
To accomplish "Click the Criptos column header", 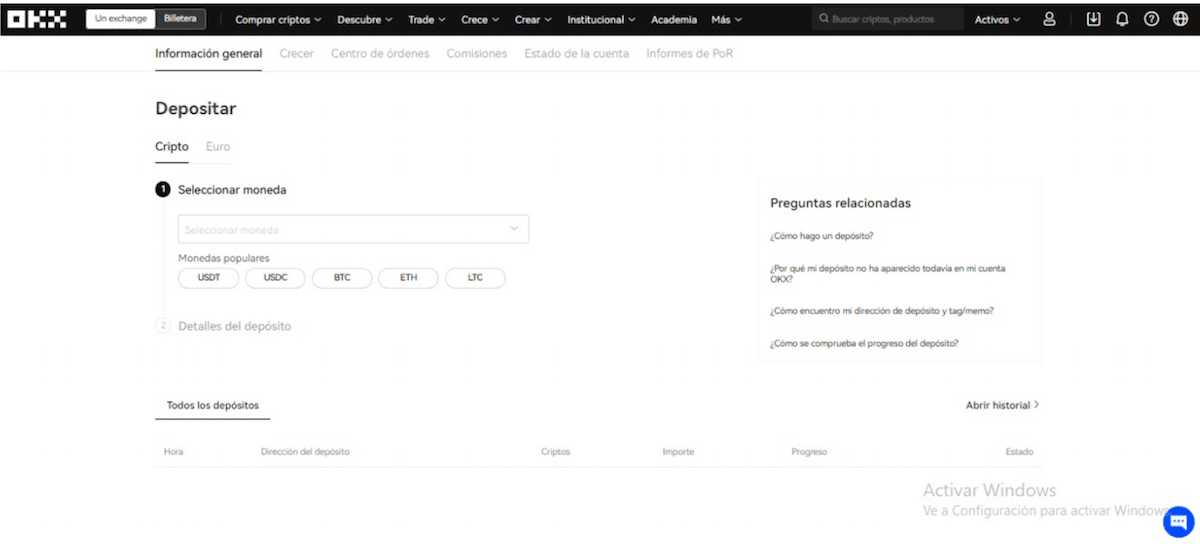I will [555, 452].
